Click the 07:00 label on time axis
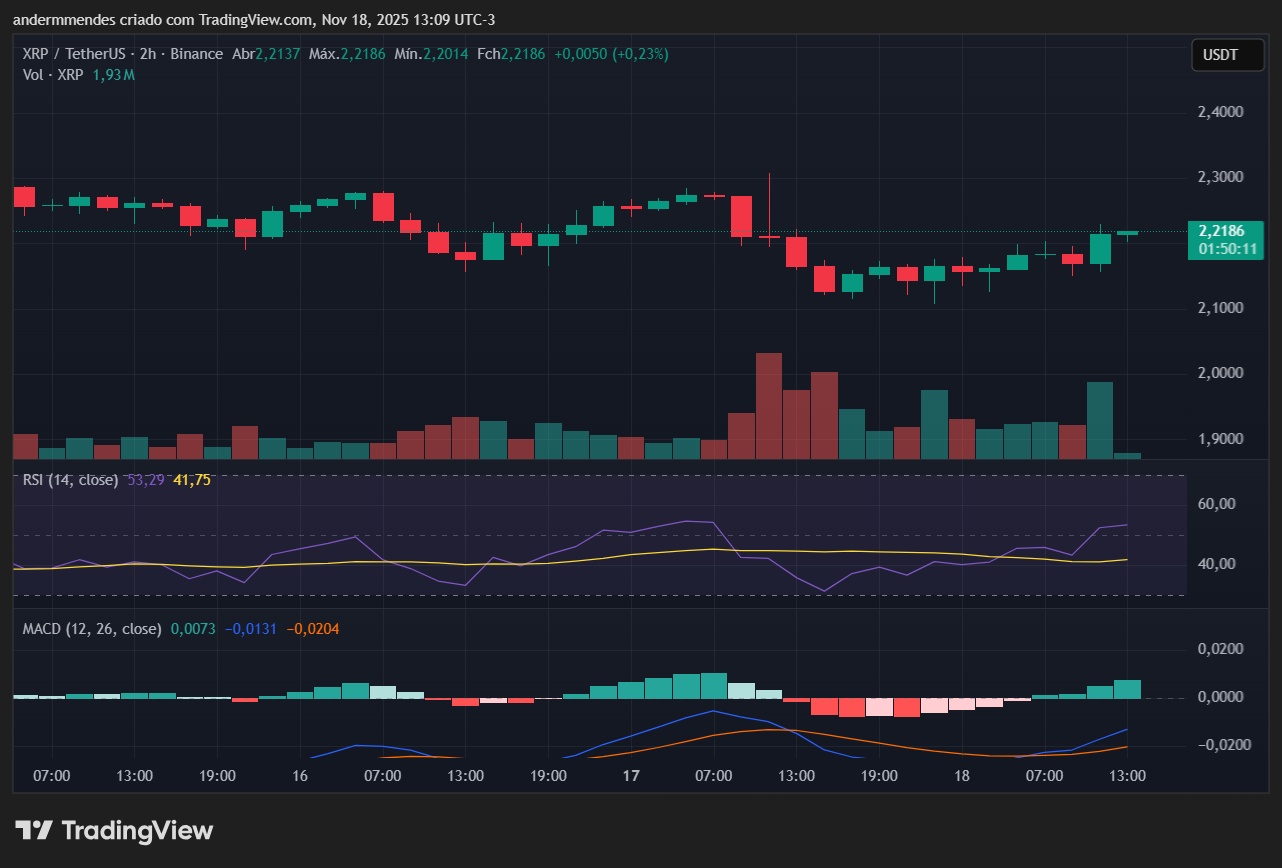 pyautogui.click(x=52, y=776)
